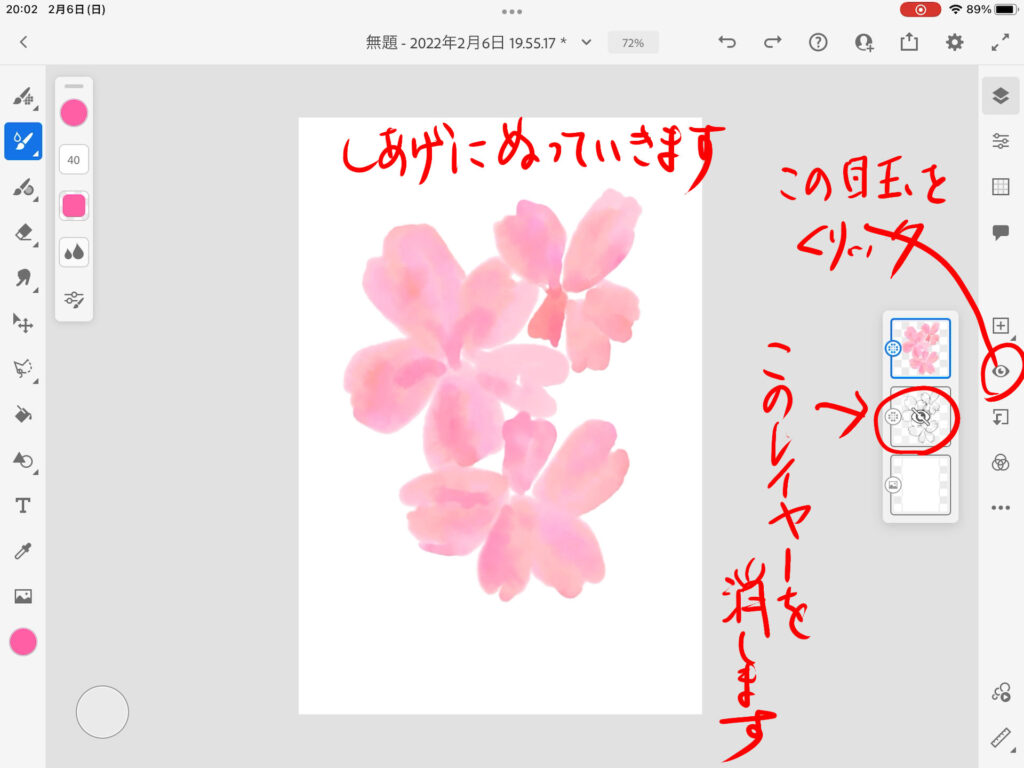1024x768 pixels.
Task: Toggle full screen mode with arrows icon
Action: pyautogui.click(x=1000, y=42)
